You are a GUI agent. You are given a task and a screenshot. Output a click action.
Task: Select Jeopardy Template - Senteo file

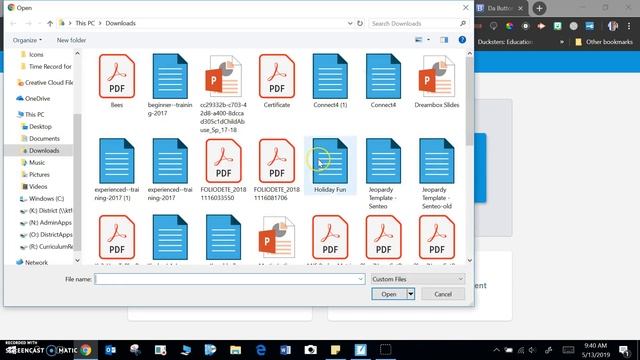(x=383, y=173)
